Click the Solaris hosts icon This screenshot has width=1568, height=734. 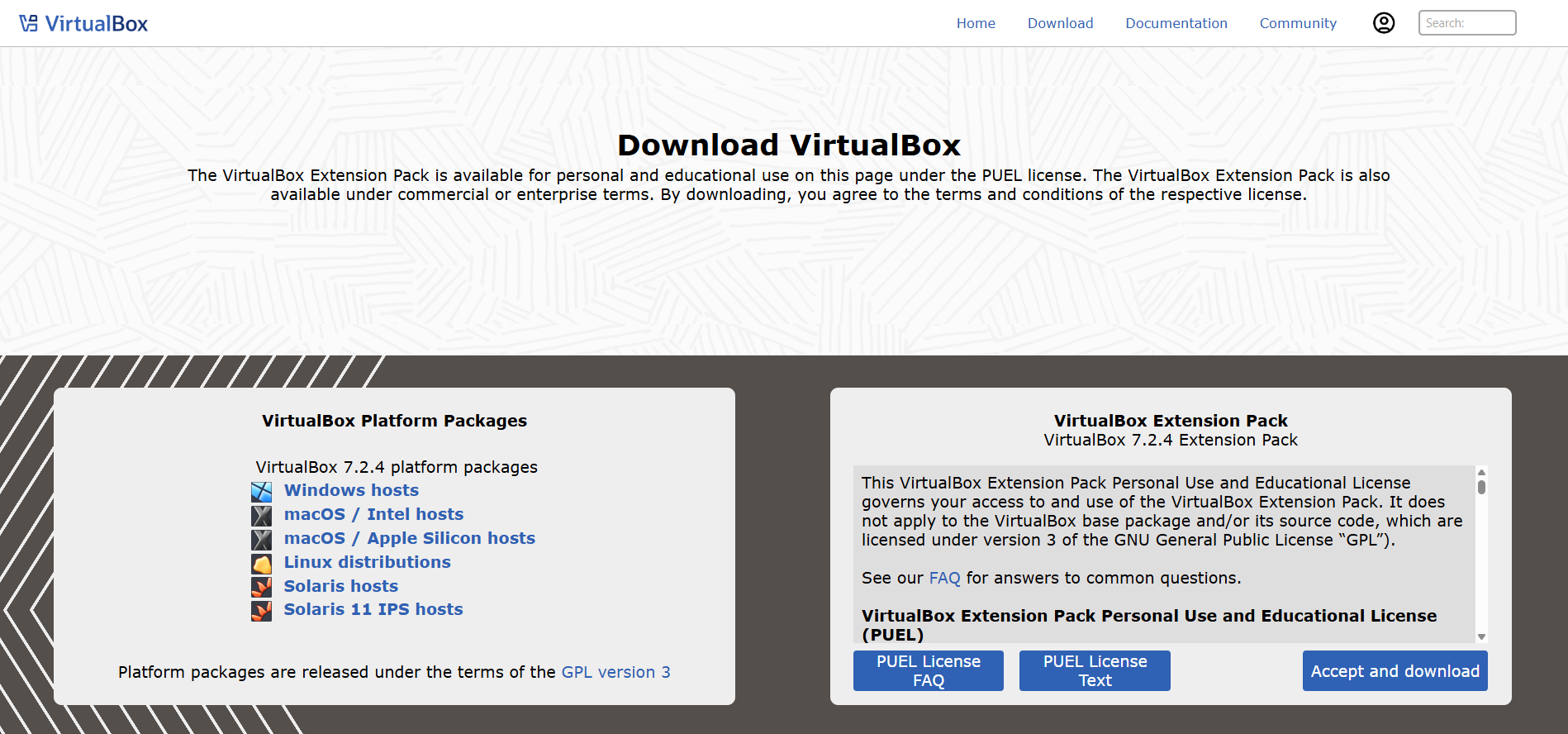[262, 587]
